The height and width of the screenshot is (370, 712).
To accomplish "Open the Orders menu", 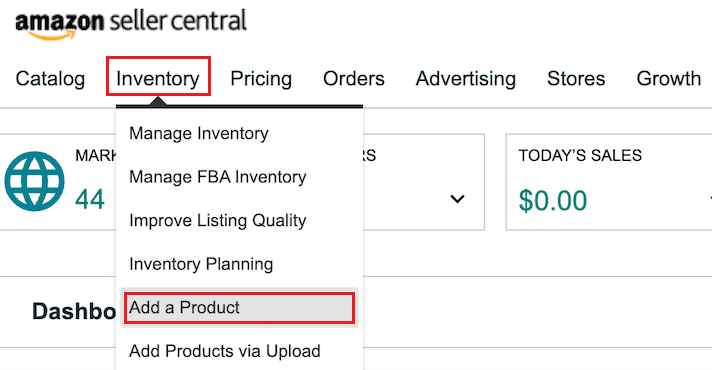I will pos(354,79).
